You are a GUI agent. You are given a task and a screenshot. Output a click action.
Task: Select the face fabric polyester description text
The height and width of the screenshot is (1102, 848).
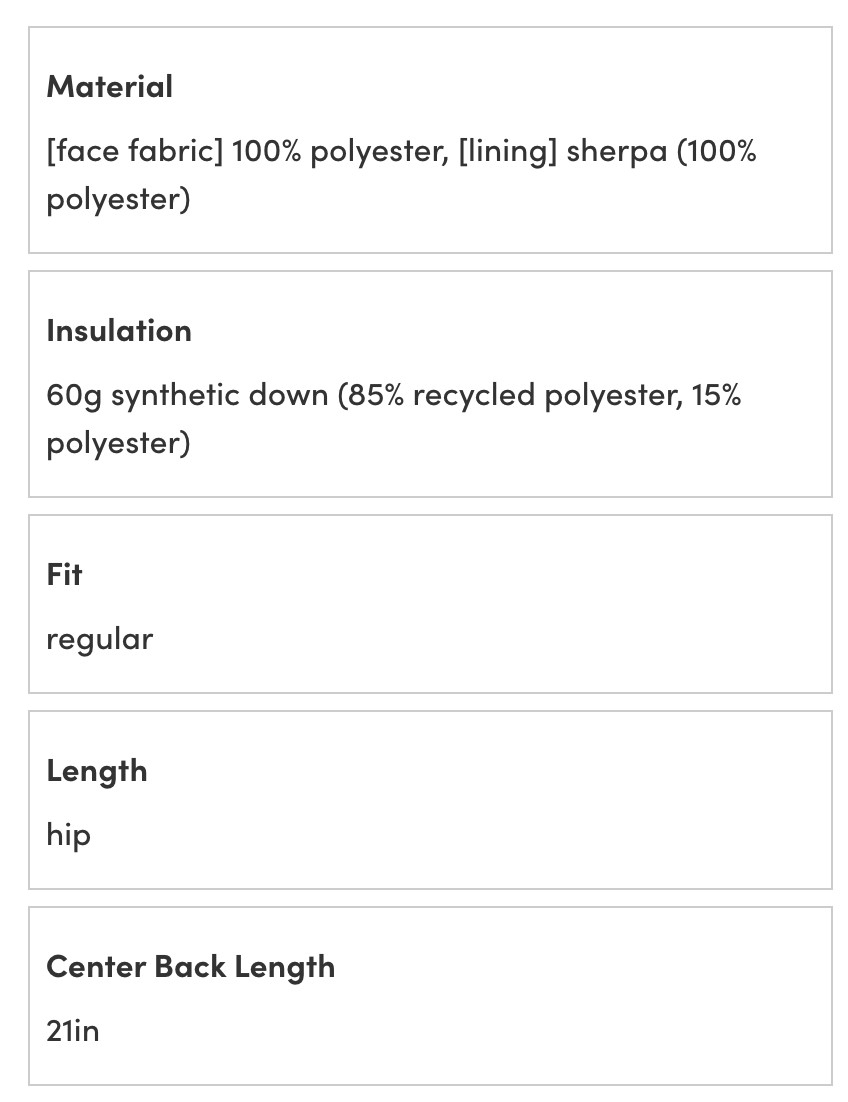pyautogui.click(x=401, y=175)
